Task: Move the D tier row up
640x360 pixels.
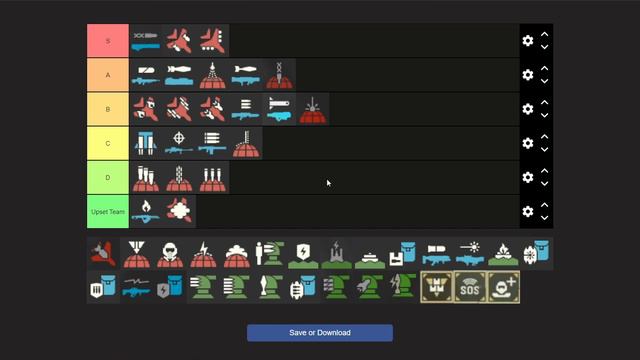Action: (x=544, y=171)
